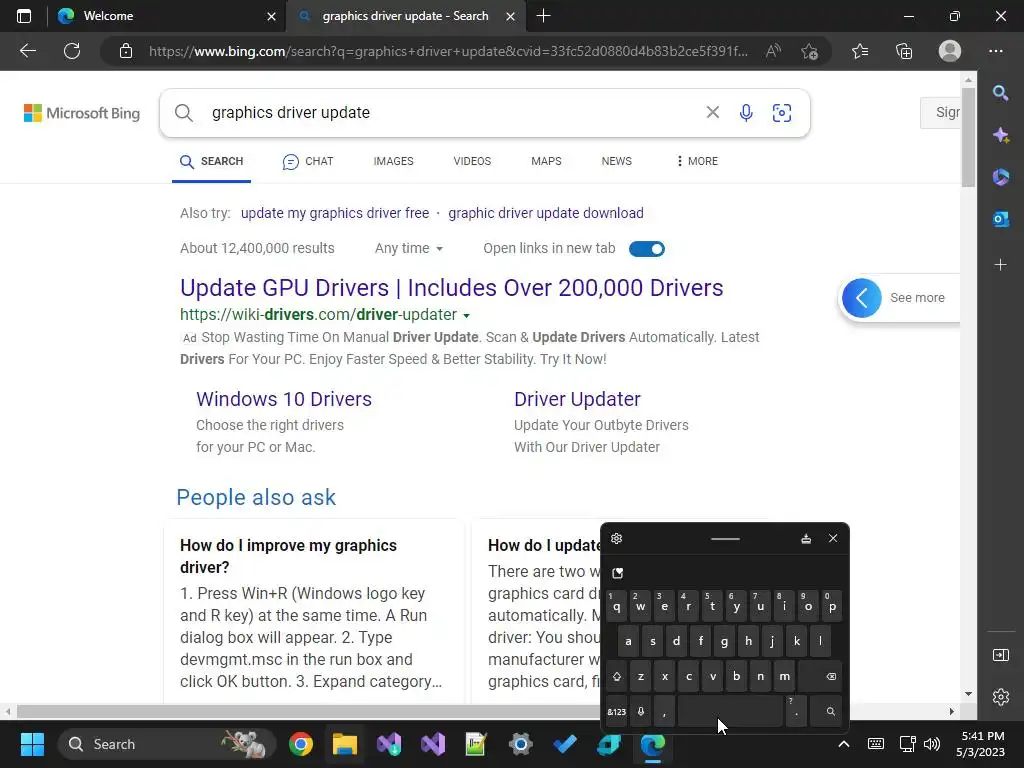
Task: Open the Collections icon
Action: coord(904,51)
